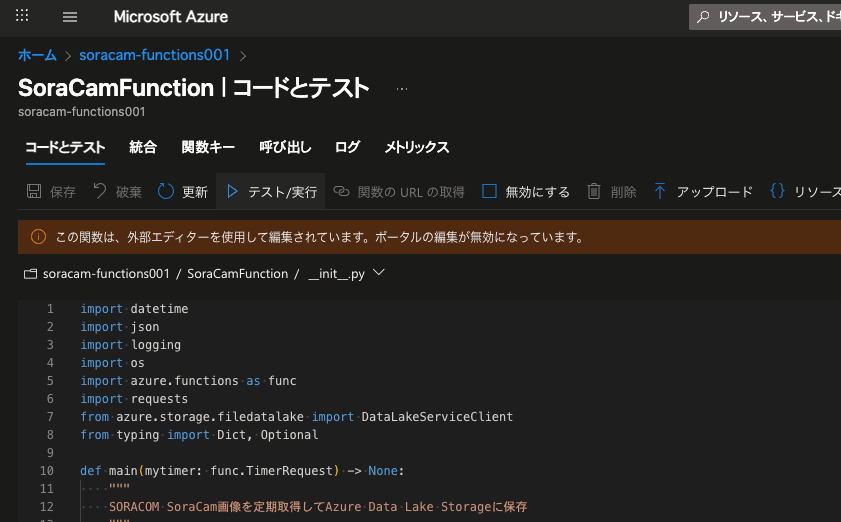Viewport: 841px width, 522px height.
Task: Click line 3 'import logging'
Action: pos(131,345)
